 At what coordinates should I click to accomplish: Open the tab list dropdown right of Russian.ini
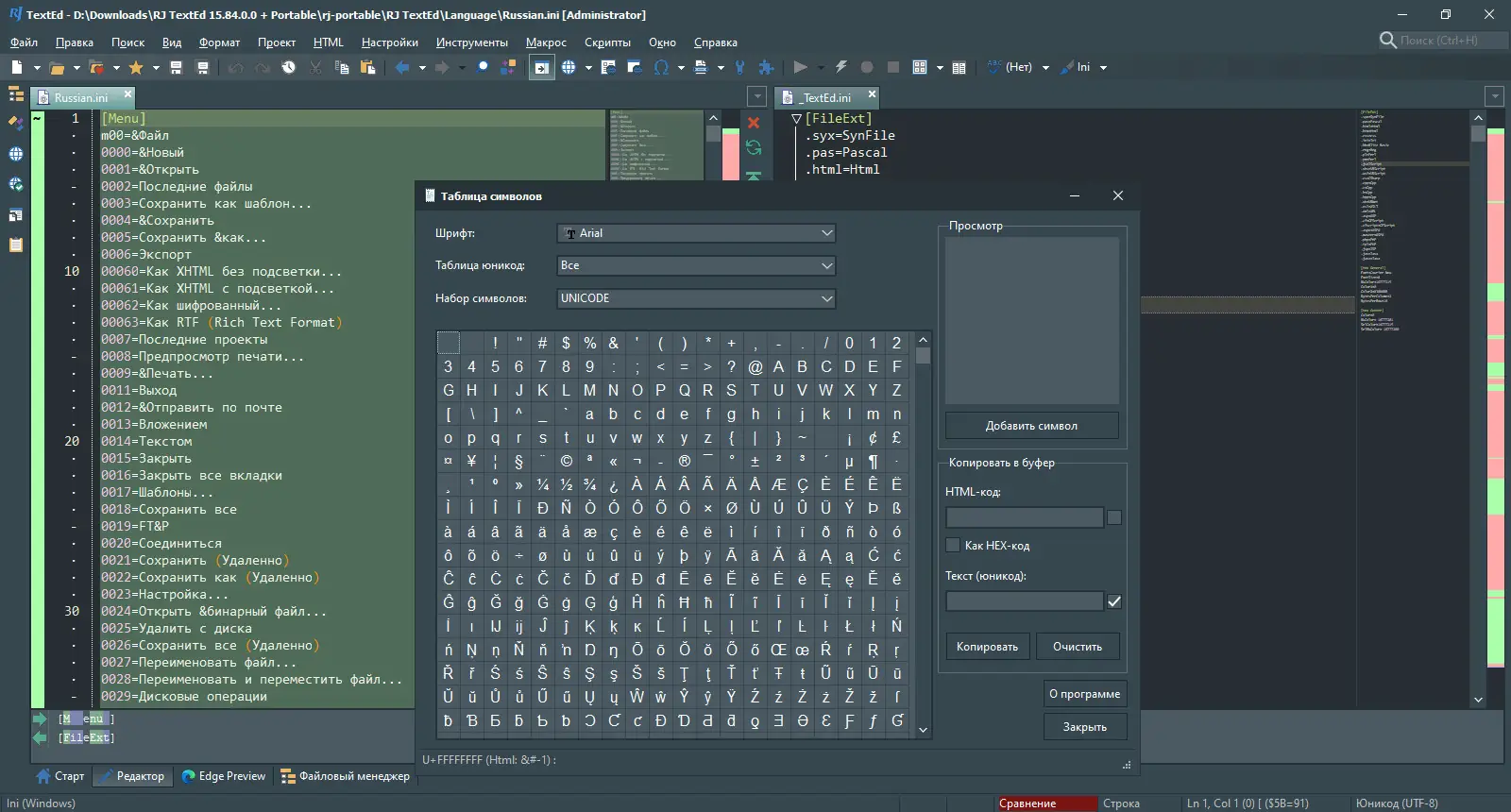point(756,96)
